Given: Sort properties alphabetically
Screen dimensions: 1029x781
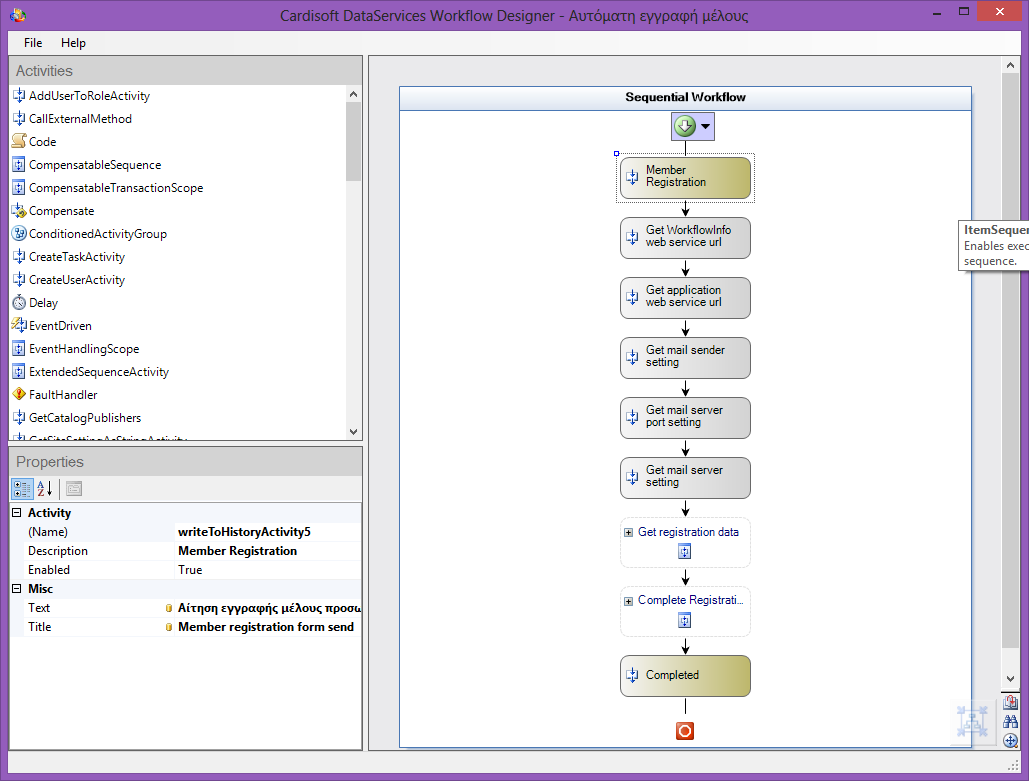Looking at the screenshot, I should 45,489.
